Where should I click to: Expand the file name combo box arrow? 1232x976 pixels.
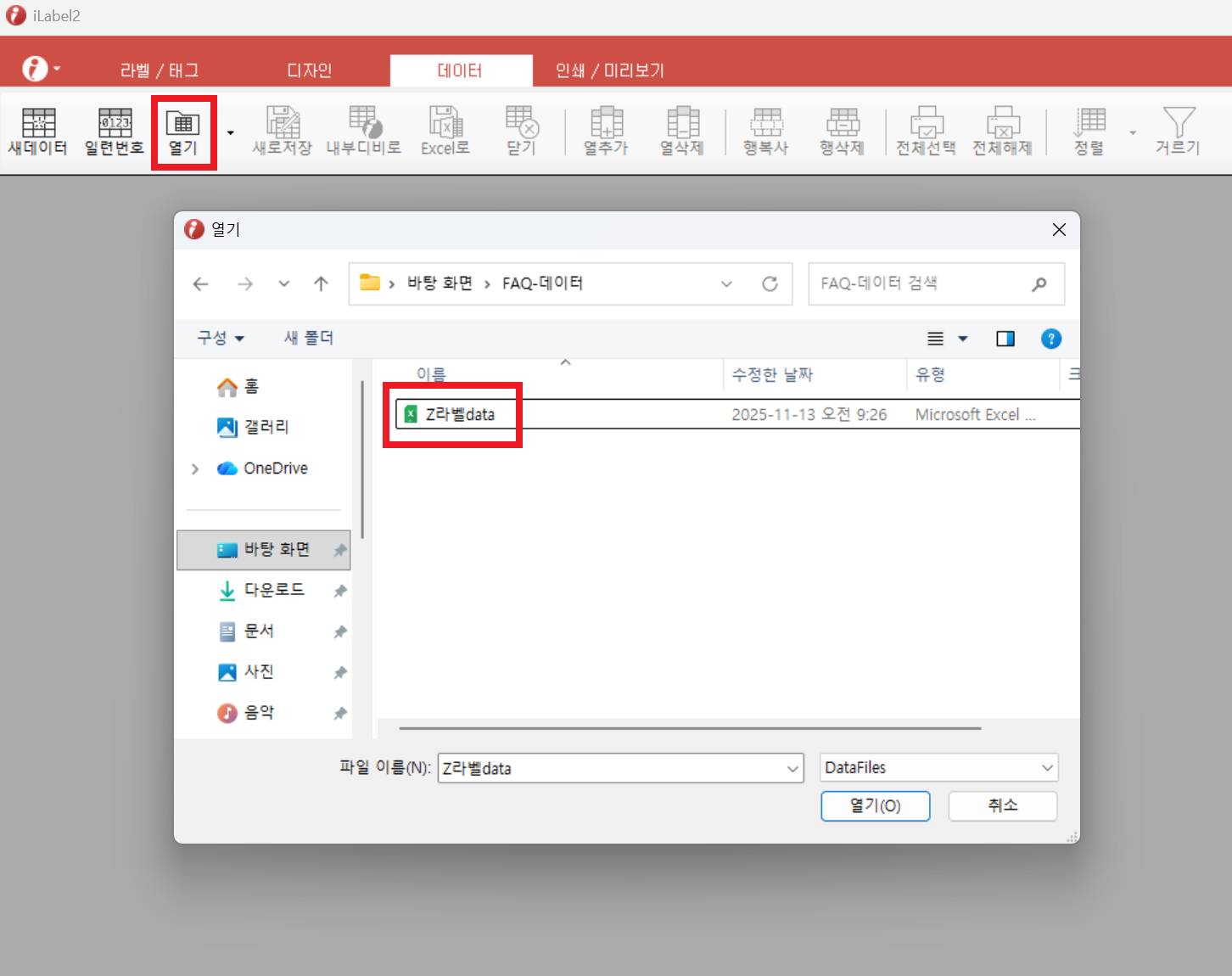click(x=792, y=769)
